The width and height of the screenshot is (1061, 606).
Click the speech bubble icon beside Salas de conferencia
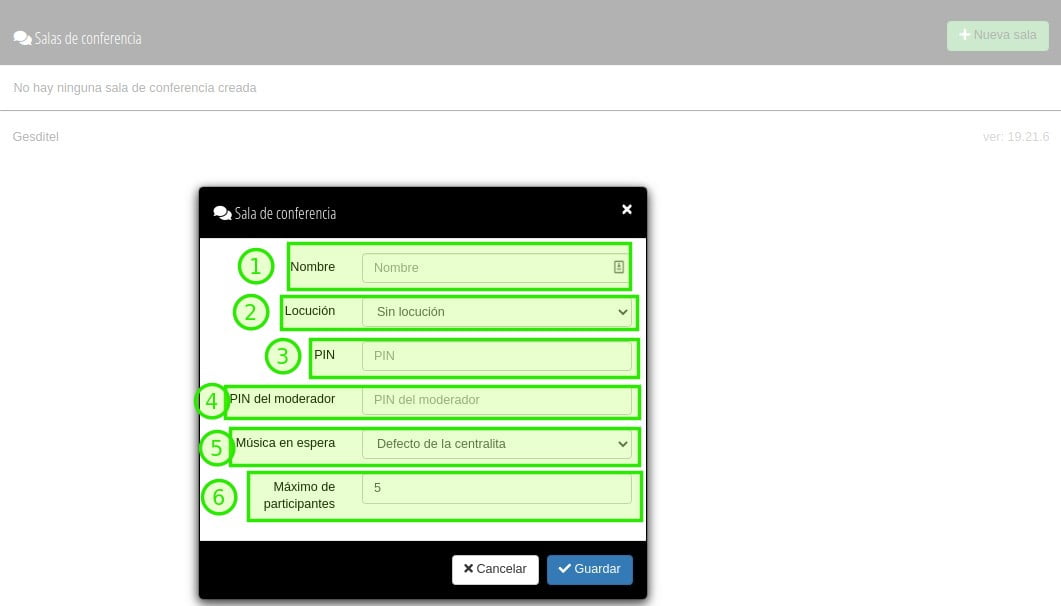pos(21,36)
